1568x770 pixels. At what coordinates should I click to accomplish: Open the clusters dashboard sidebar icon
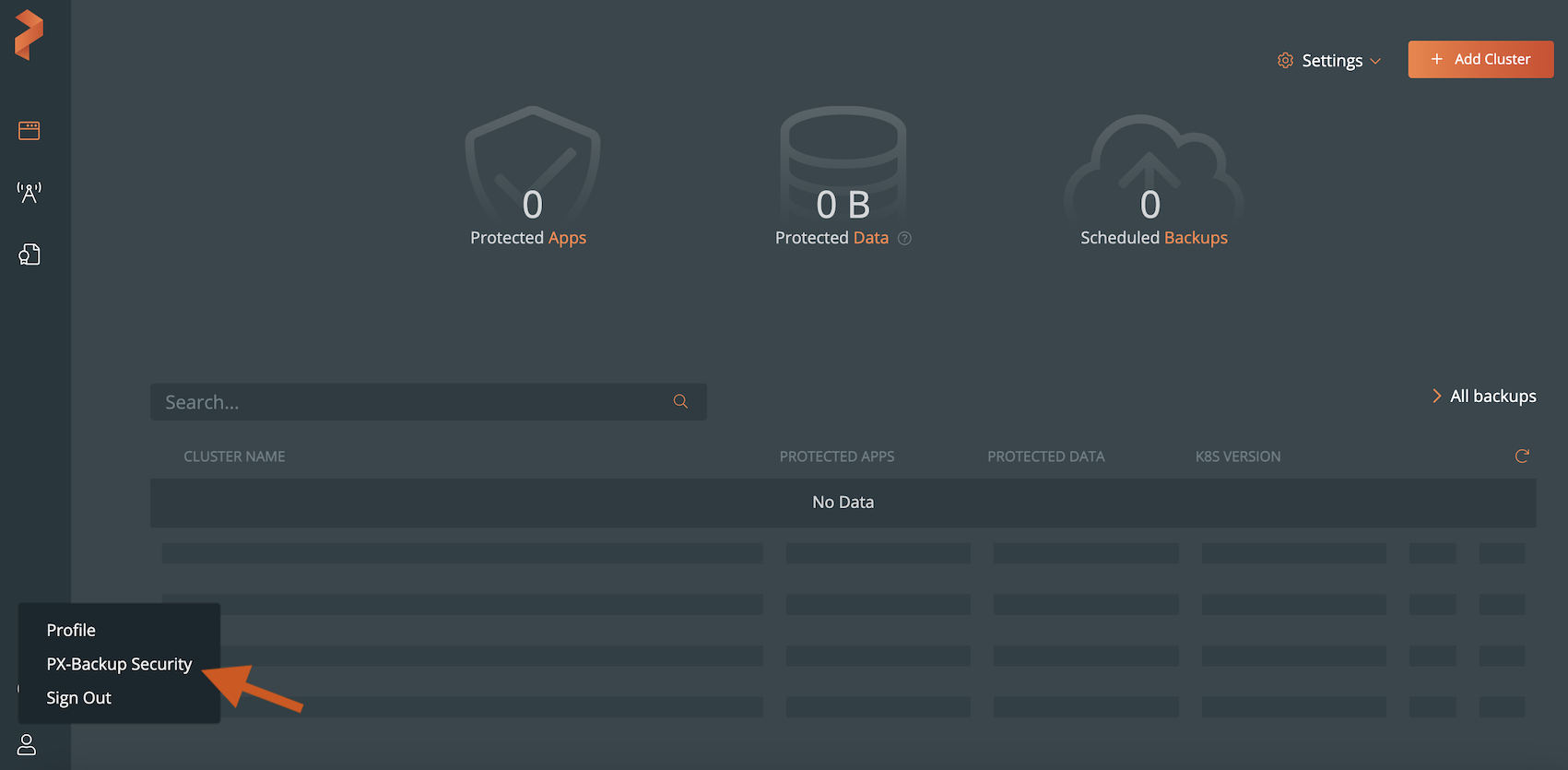pos(29,131)
